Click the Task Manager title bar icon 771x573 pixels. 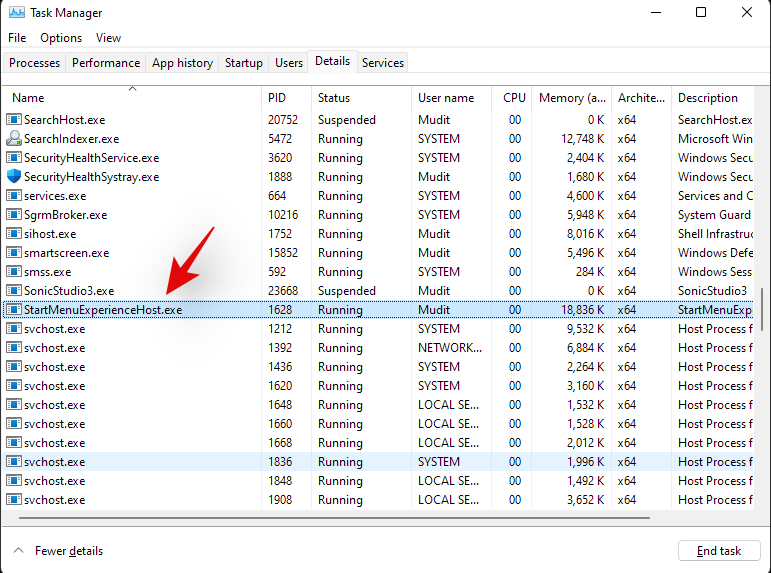point(14,13)
